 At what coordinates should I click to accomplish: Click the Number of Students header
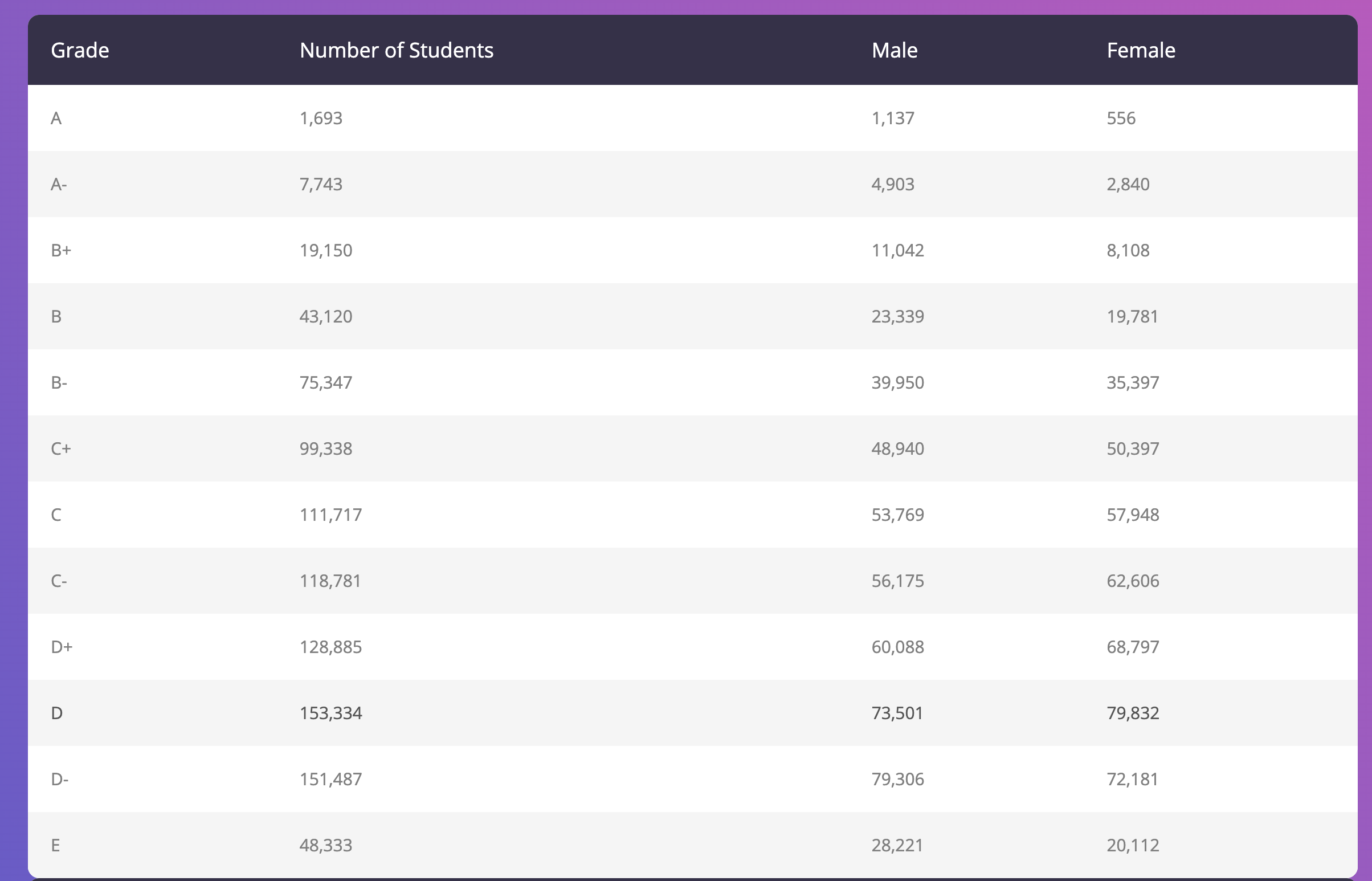point(397,50)
